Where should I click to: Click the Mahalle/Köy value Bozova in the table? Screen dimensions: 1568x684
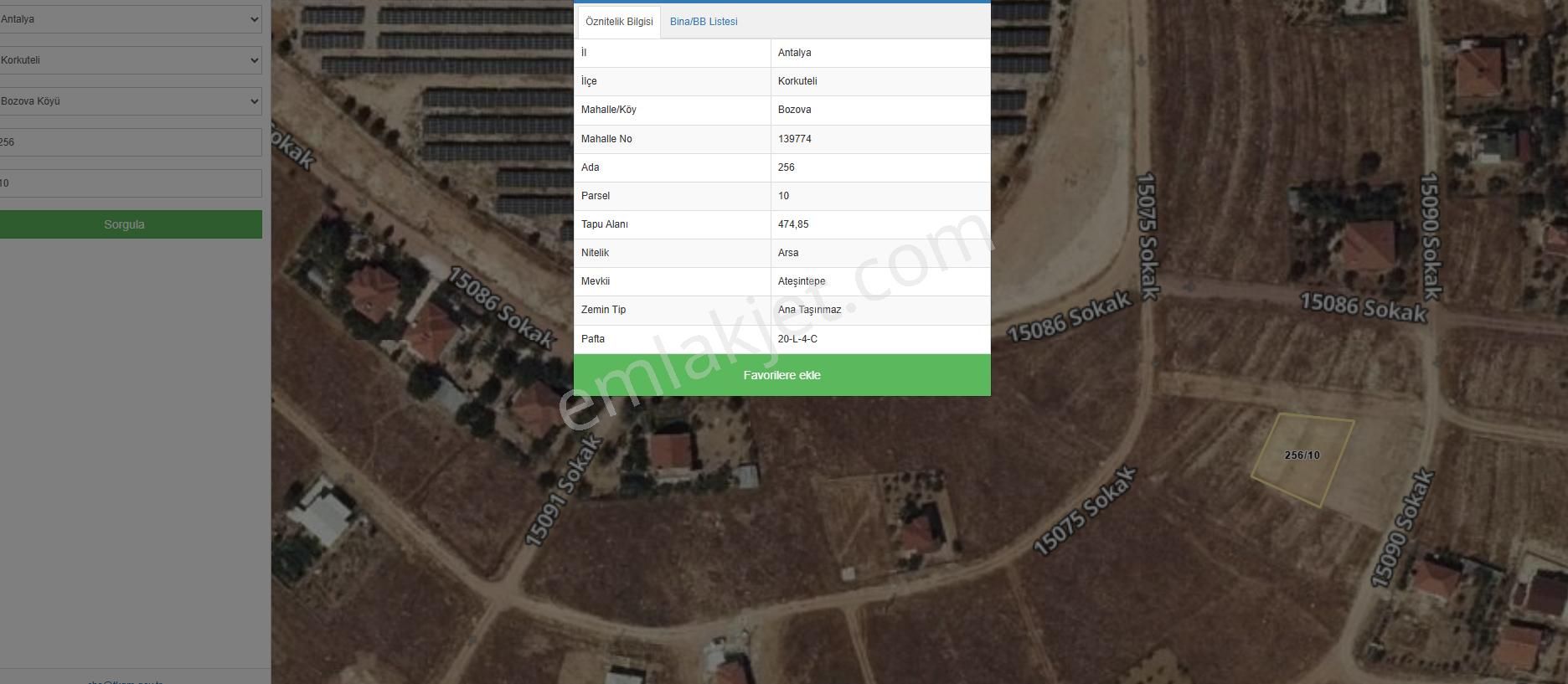(x=794, y=110)
